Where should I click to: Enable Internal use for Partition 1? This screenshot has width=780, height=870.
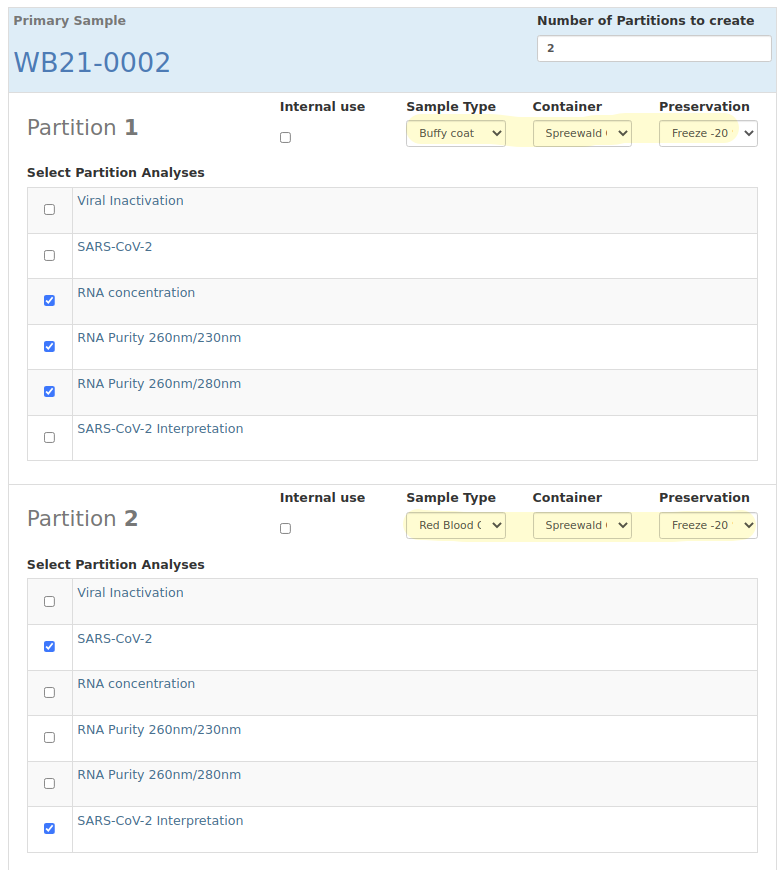point(285,138)
